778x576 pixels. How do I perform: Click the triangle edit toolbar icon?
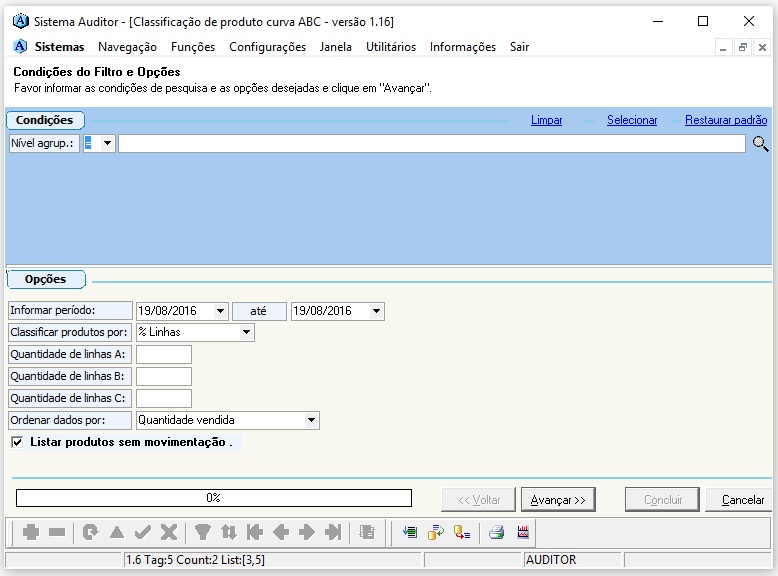pyautogui.click(x=117, y=532)
